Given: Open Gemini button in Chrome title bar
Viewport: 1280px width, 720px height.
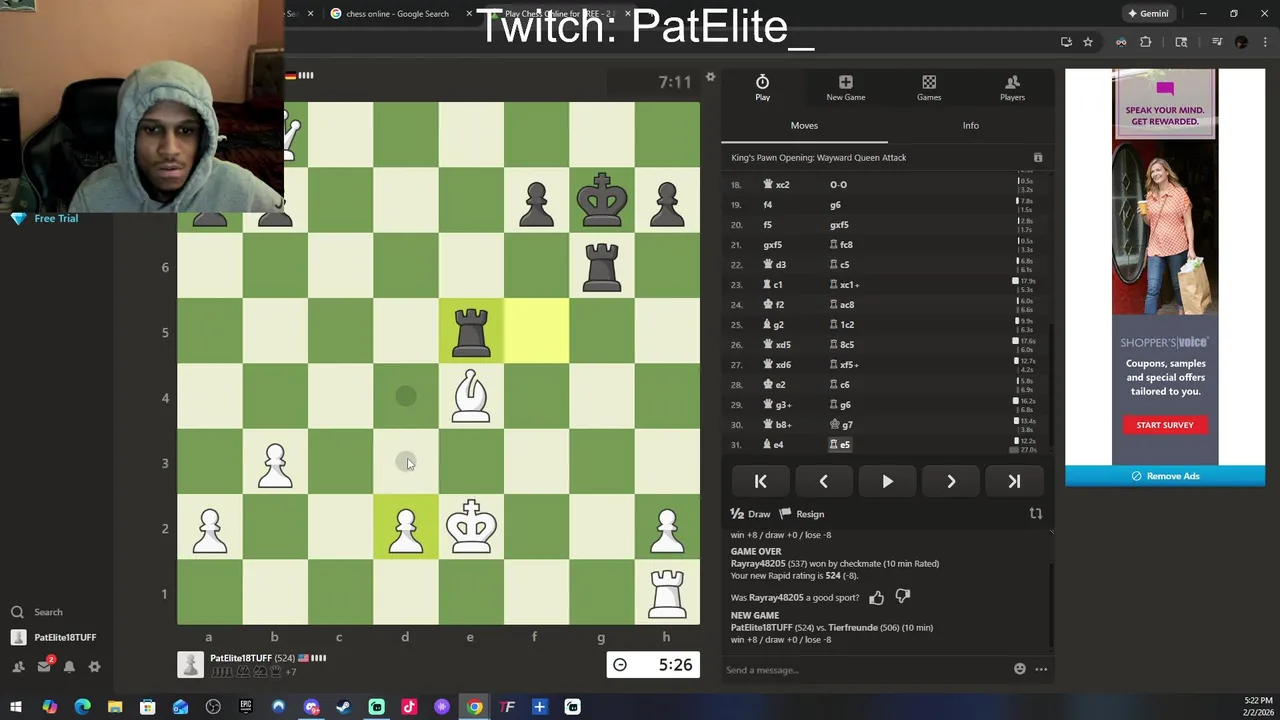Looking at the screenshot, I should click(x=1147, y=14).
